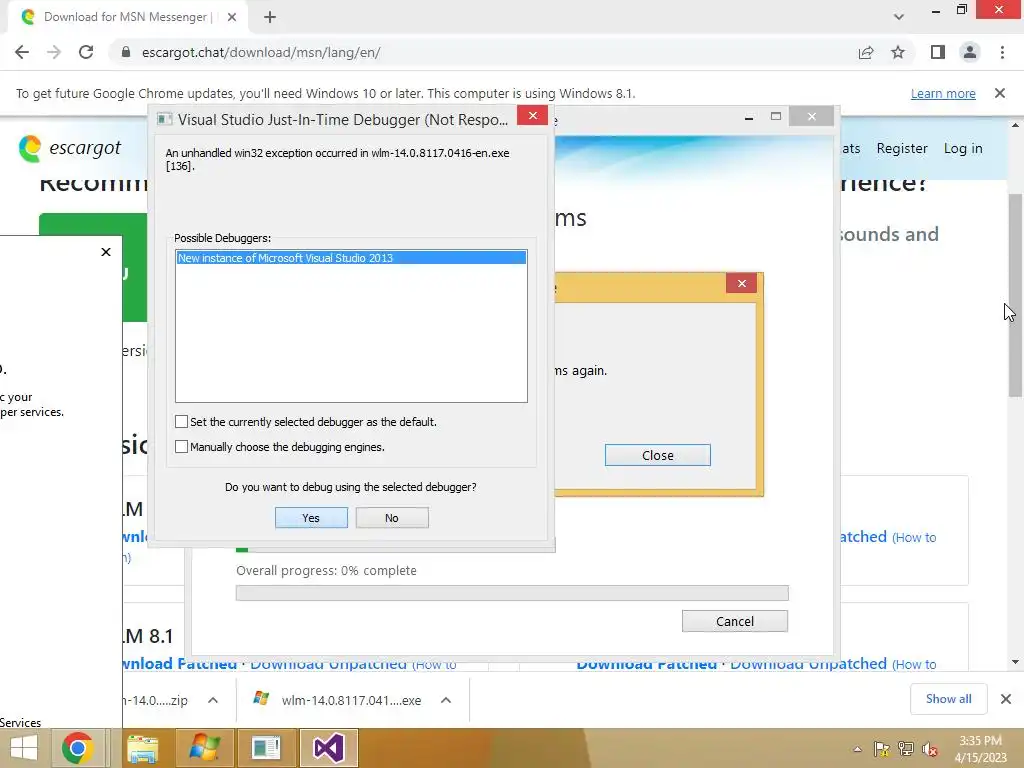Open a new tab with plus icon
This screenshot has height=768, width=1024.
click(x=270, y=17)
